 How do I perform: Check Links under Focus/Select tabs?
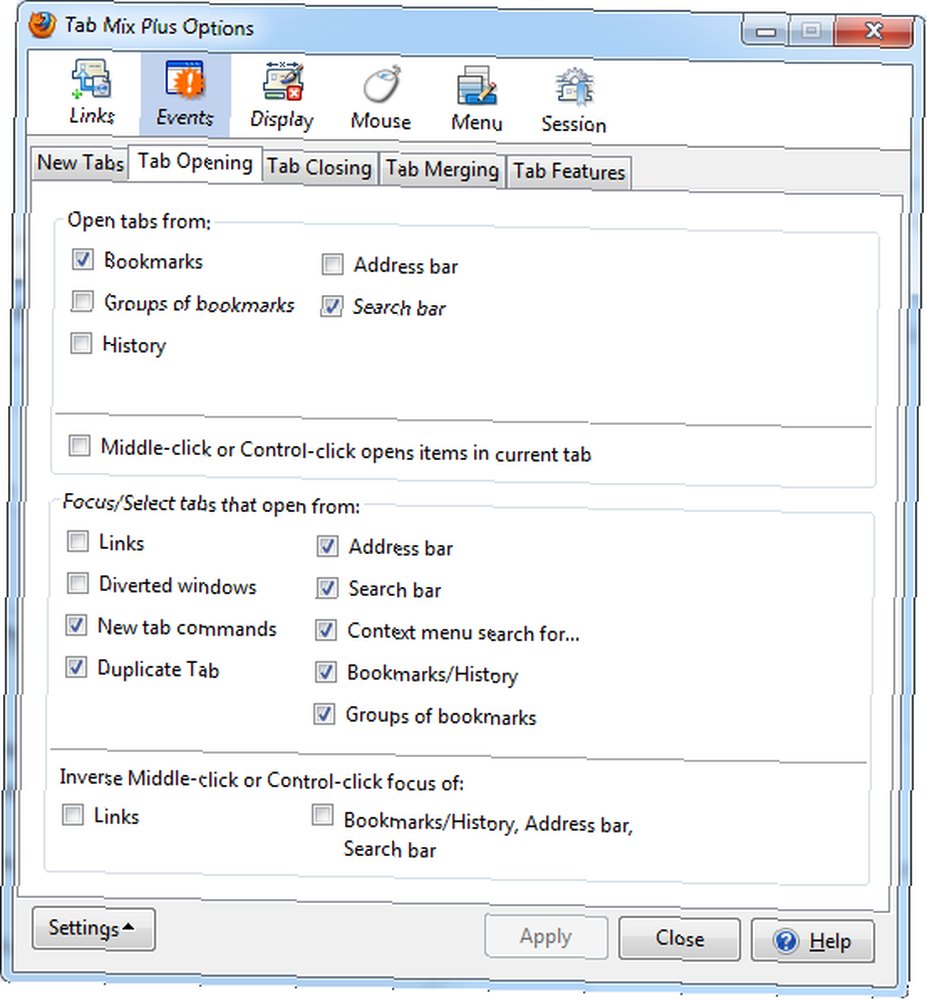pos(78,541)
